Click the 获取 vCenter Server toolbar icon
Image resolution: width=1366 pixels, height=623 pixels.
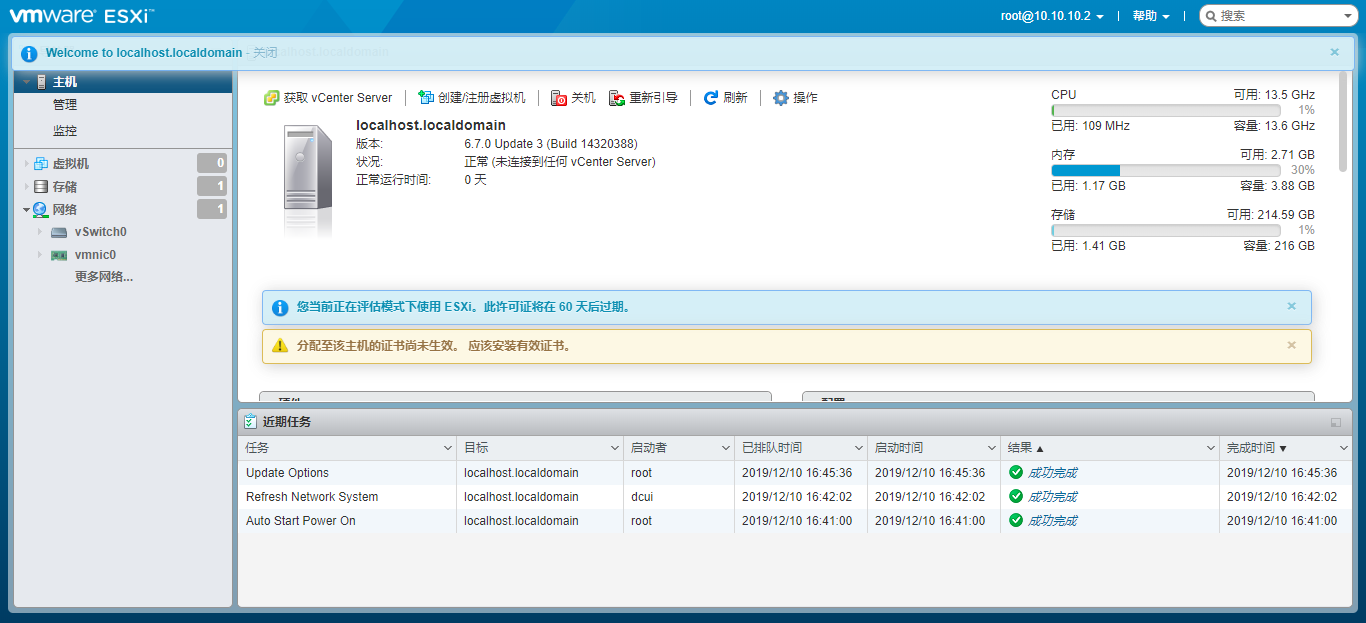point(271,98)
